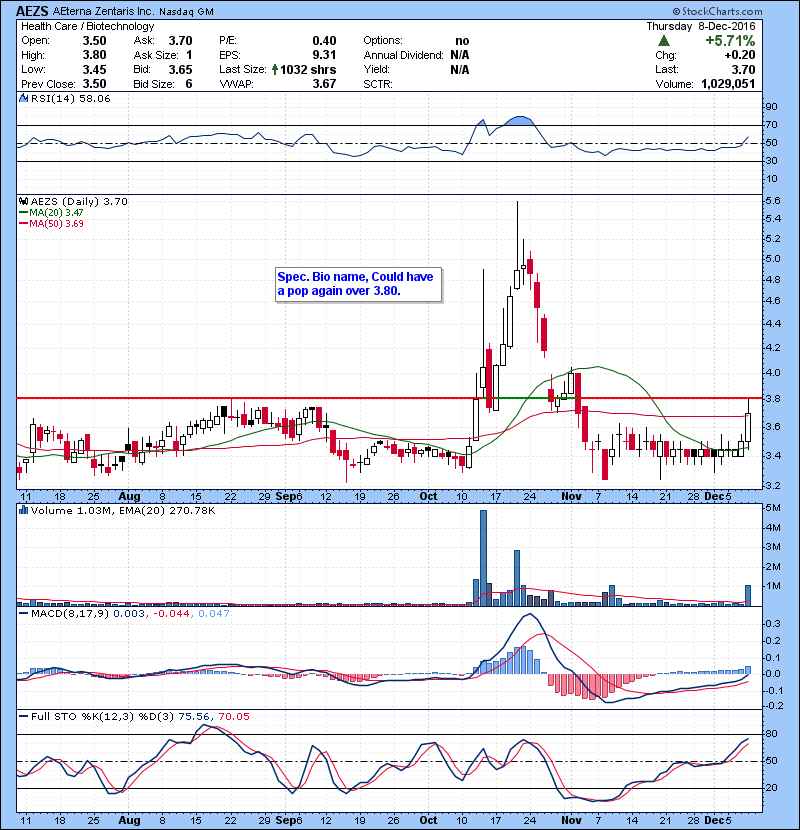Click the SCTR: label
The height and width of the screenshot is (830, 800).
[378, 84]
